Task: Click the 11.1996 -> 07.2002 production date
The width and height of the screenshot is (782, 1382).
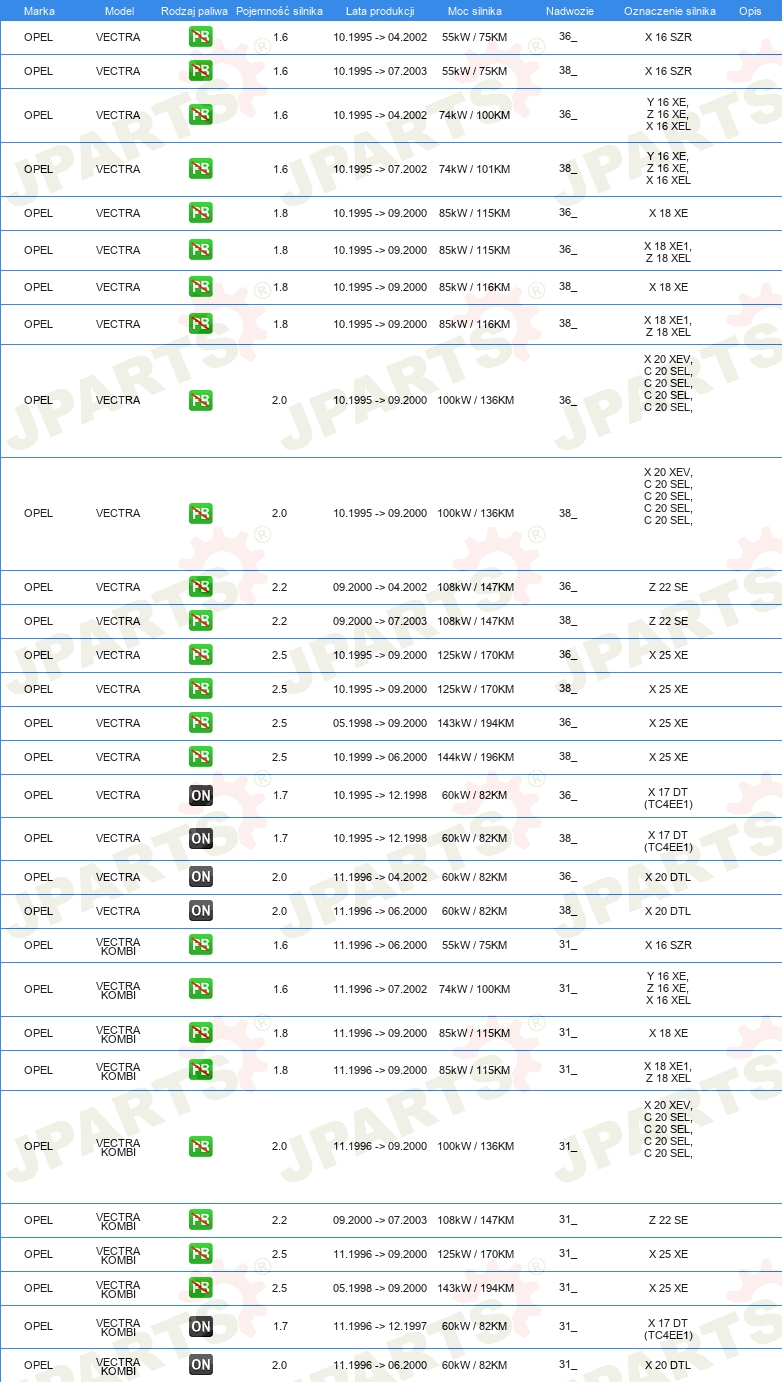Action: (380, 989)
